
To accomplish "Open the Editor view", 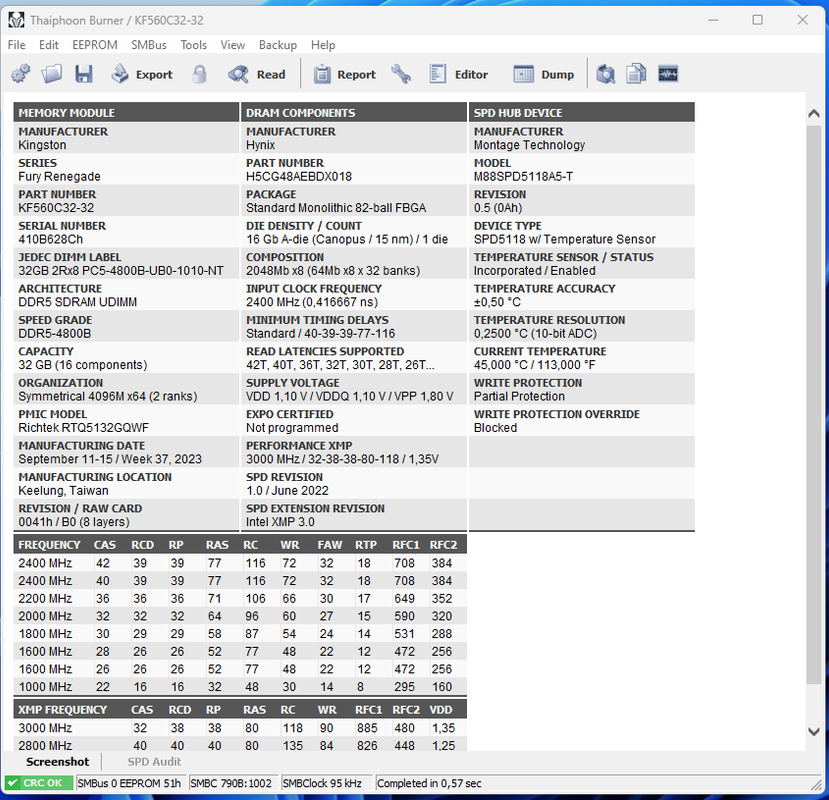I will click(458, 74).
